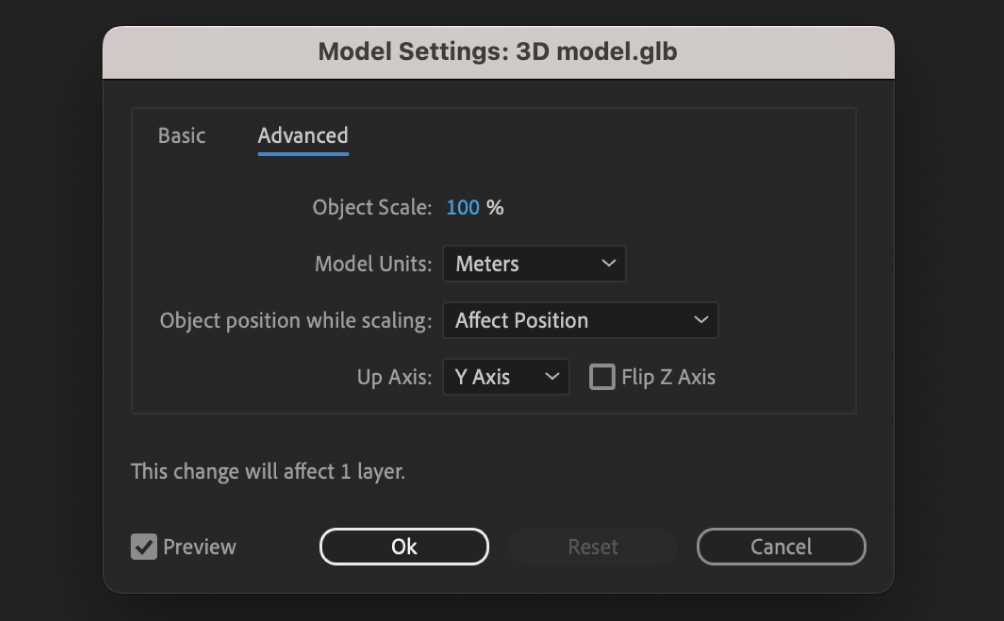Disable the Preview checkbox
The image size is (1004, 621).
(142, 546)
